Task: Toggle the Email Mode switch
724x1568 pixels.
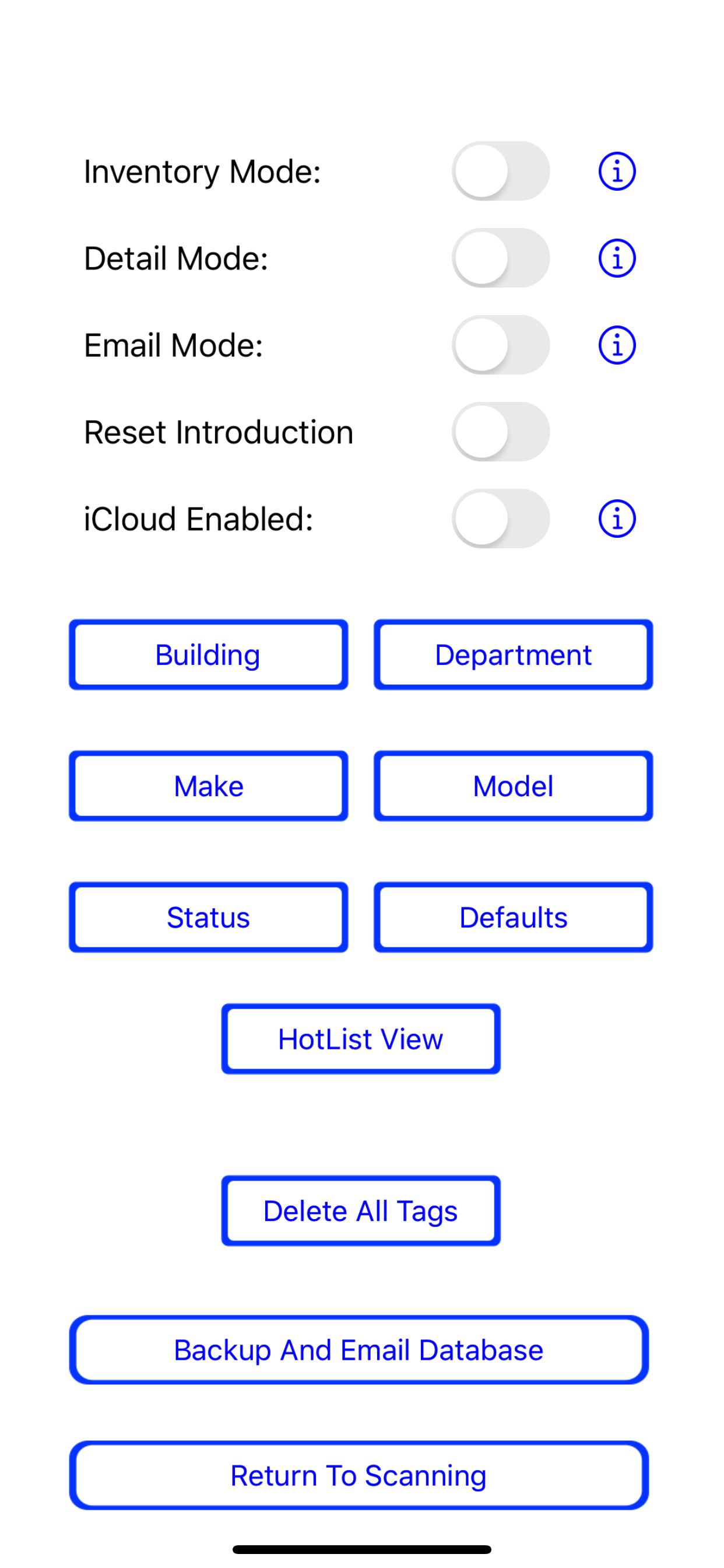Action: pyautogui.click(x=501, y=345)
